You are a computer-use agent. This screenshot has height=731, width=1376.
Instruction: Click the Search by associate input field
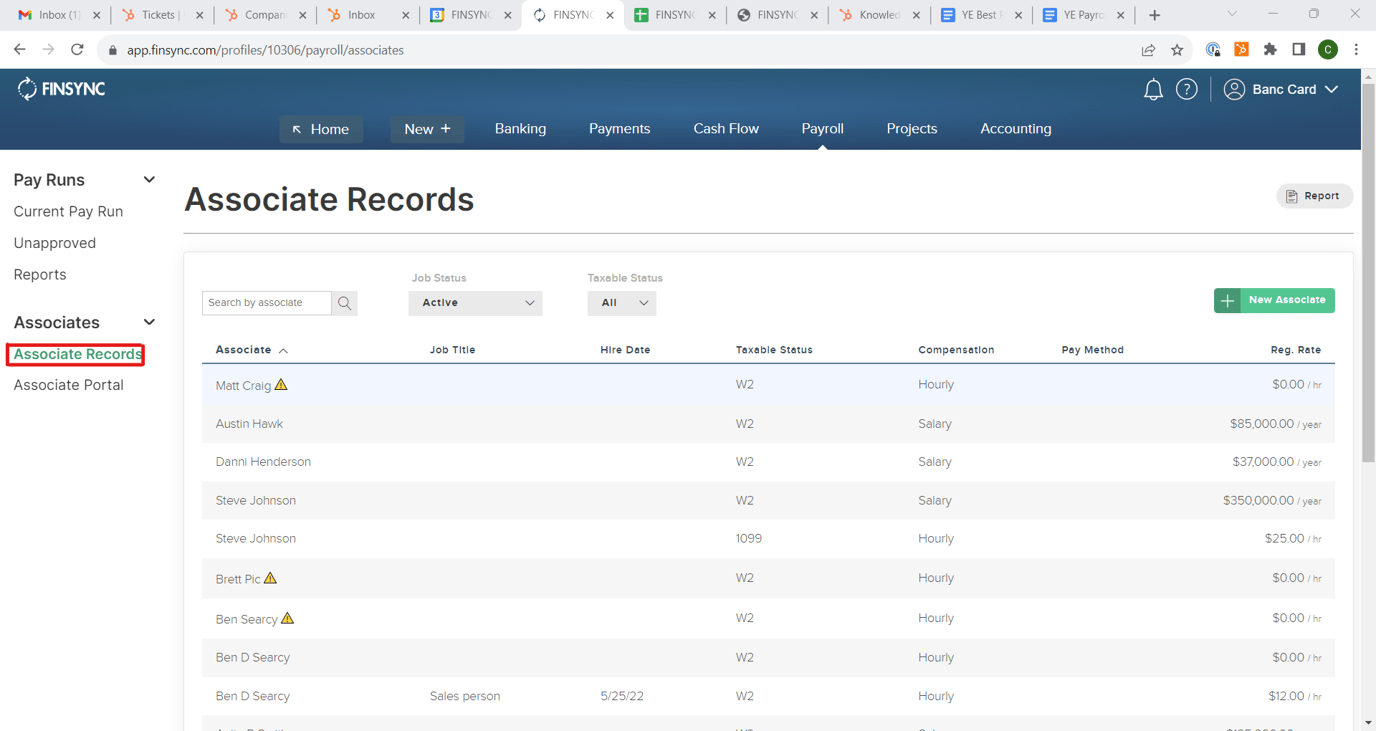tap(265, 302)
